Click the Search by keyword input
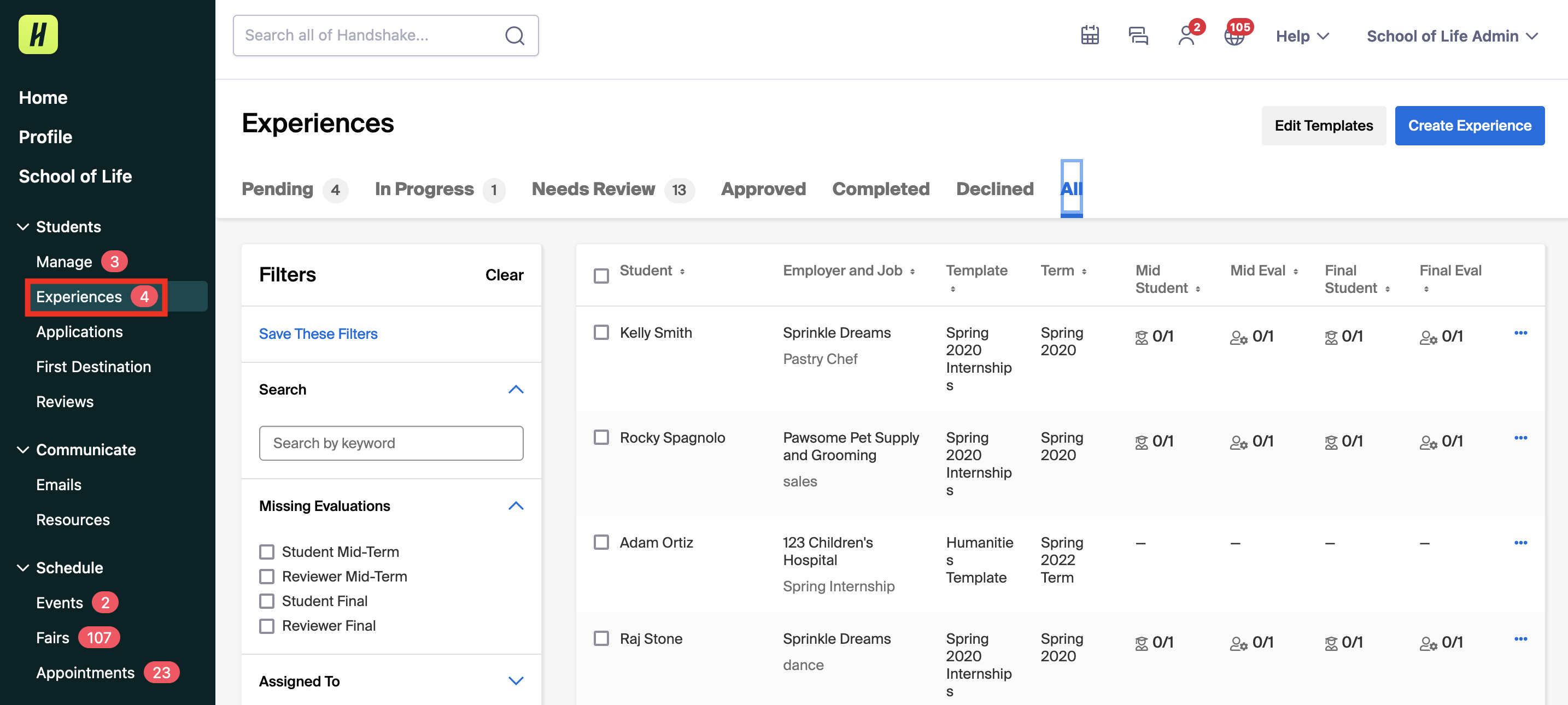Viewport: 1568px width, 705px height. (x=391, y=443)
